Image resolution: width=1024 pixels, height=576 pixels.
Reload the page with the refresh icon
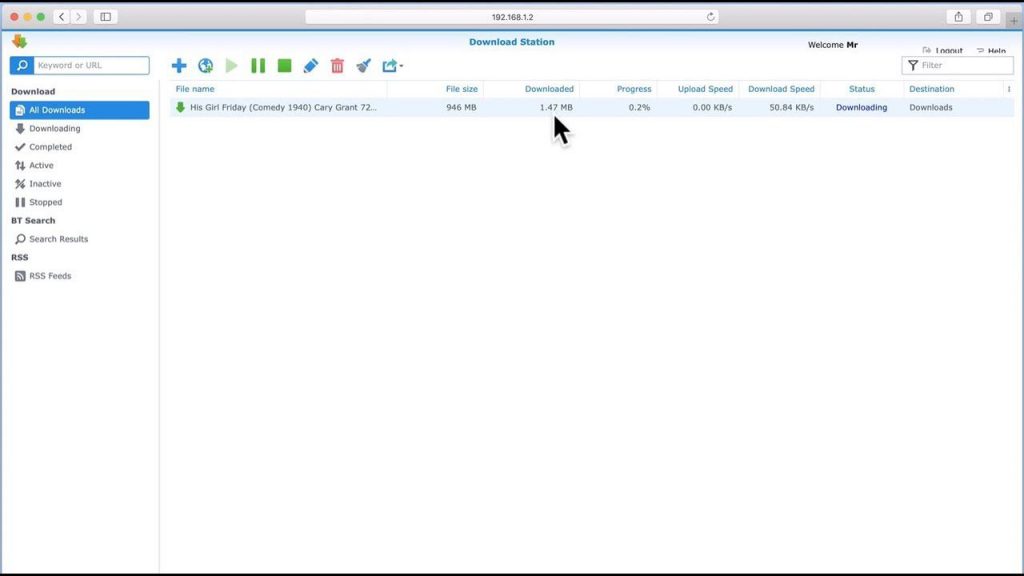pos(711,17)
